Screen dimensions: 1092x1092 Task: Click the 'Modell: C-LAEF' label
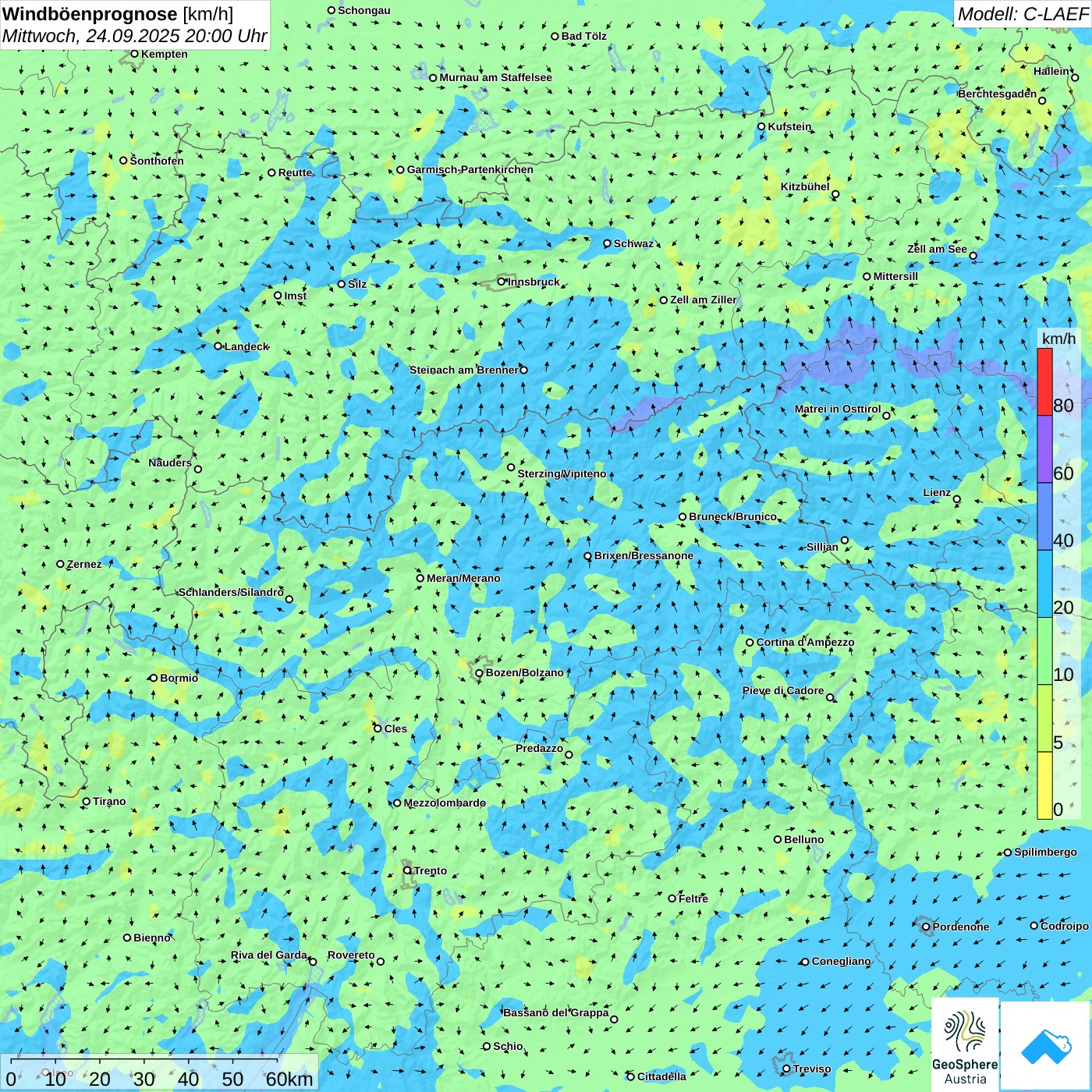tap(1023, 13)
